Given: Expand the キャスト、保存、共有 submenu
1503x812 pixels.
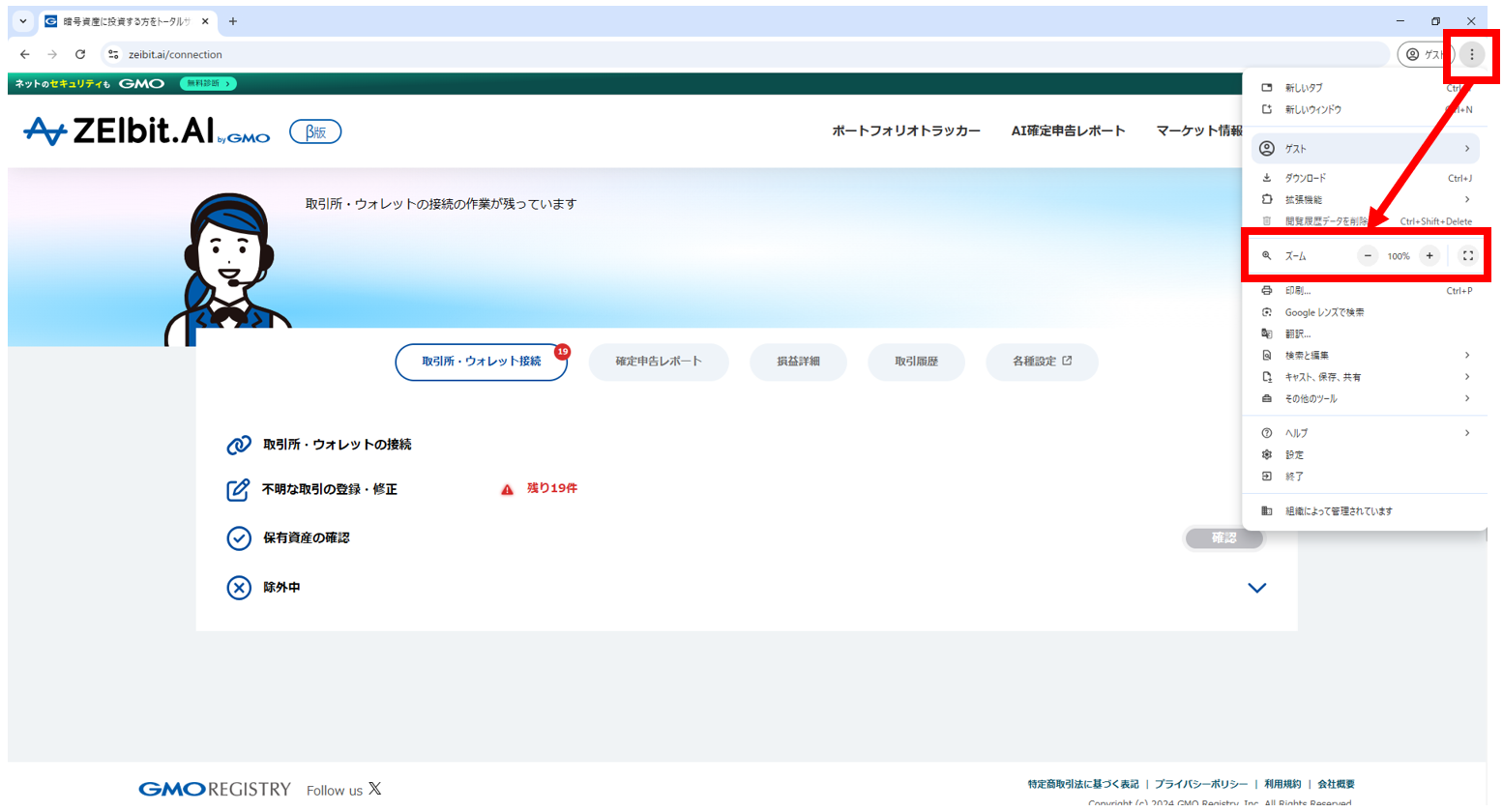Looking at the screenshot, I should (1365, 377).
